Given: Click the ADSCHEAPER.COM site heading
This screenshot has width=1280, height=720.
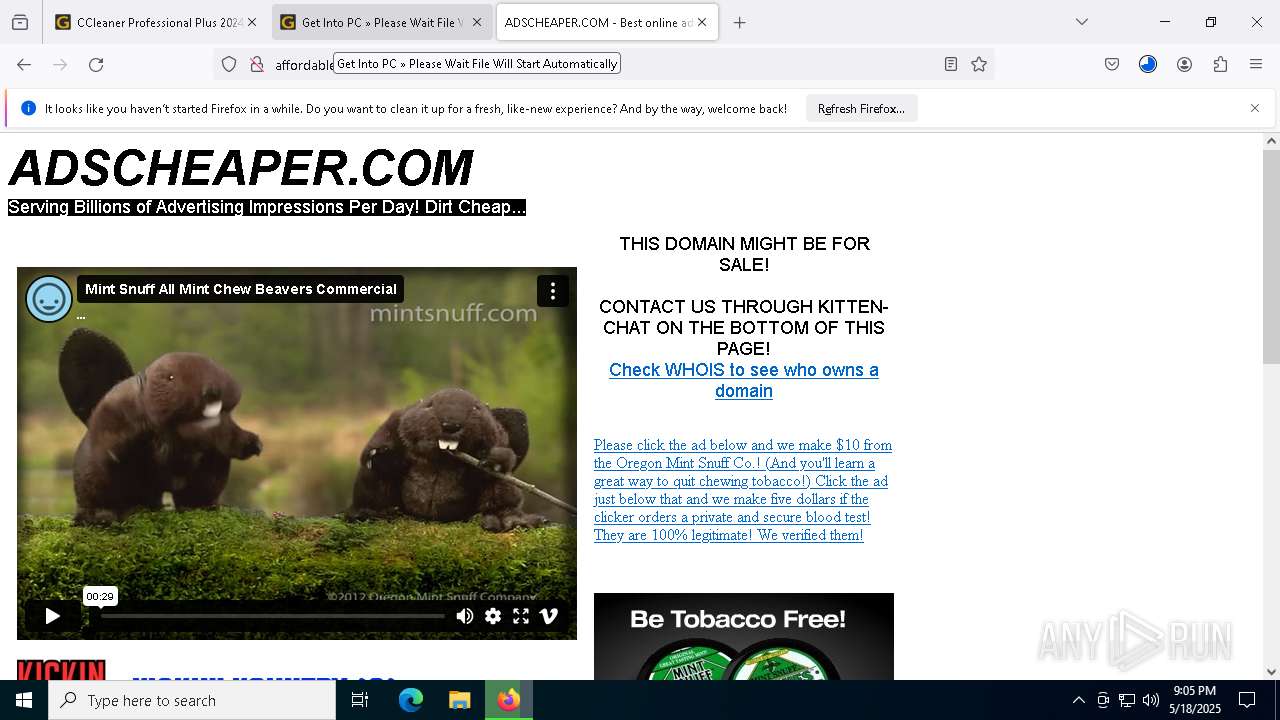Looking at the screenshot, I should (x=240, y=167).
